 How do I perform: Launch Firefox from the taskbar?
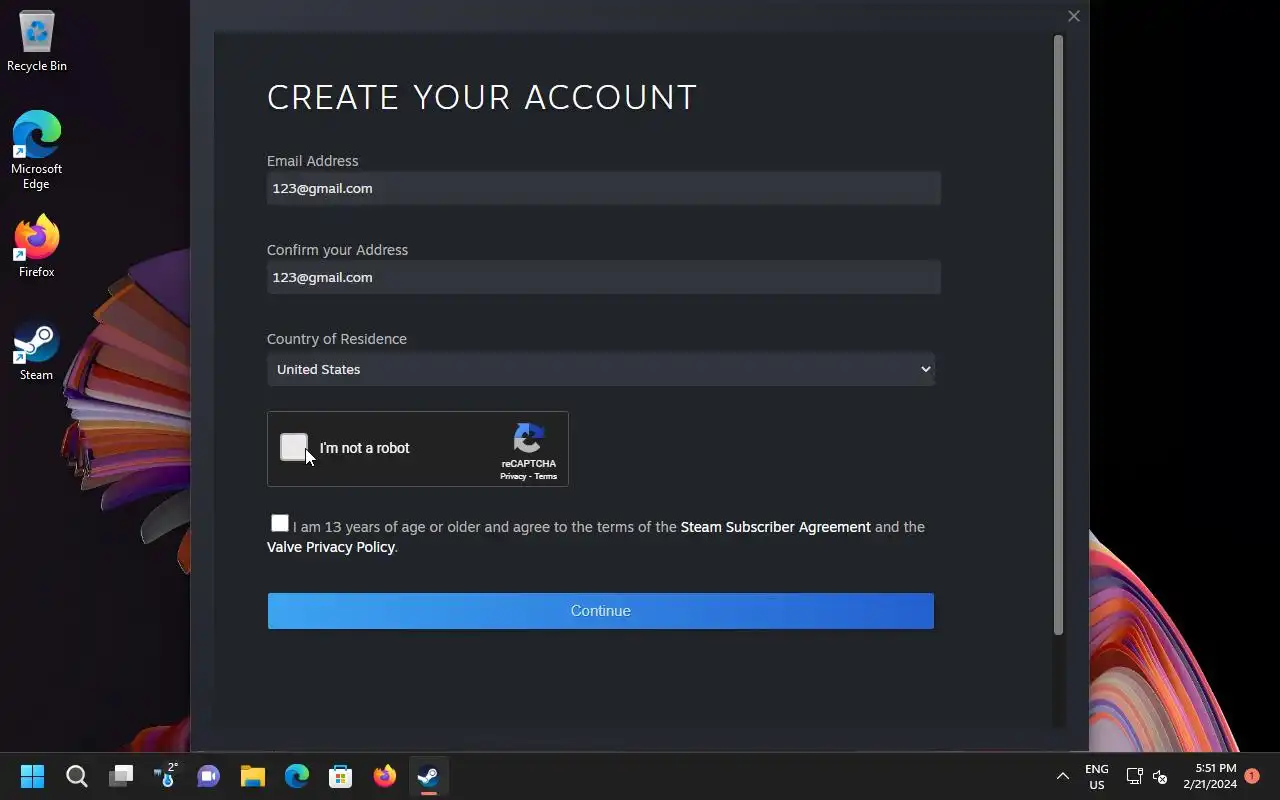pyautogui.click(x=385, y=776)
